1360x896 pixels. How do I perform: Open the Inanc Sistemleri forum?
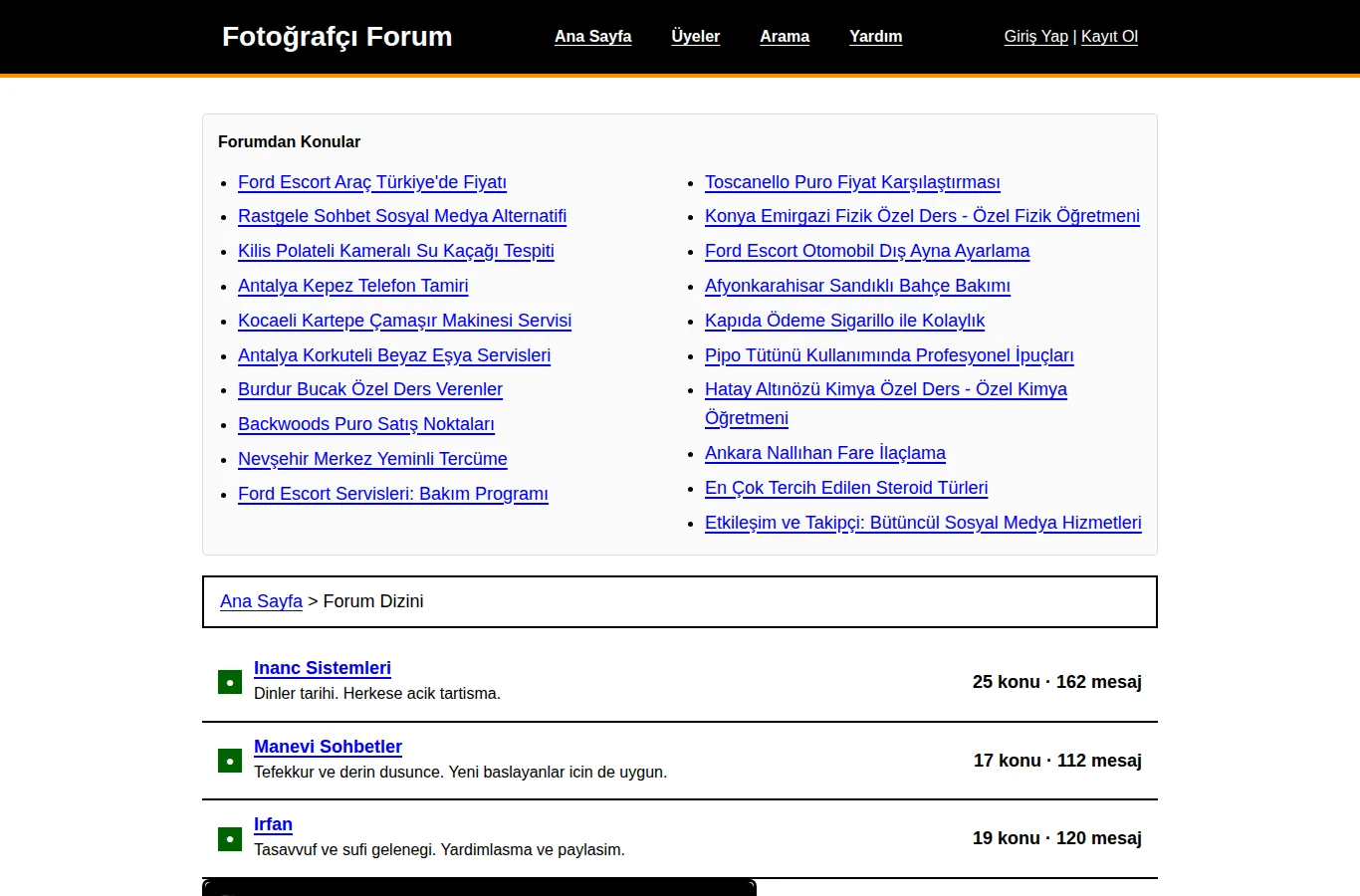tap(323, 668)
